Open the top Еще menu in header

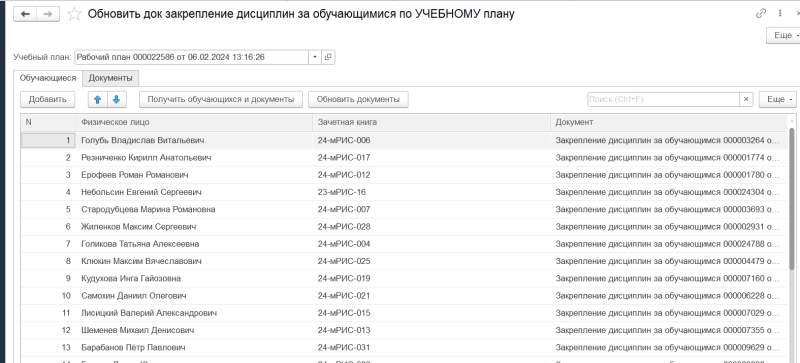click(x=783, y=35)
